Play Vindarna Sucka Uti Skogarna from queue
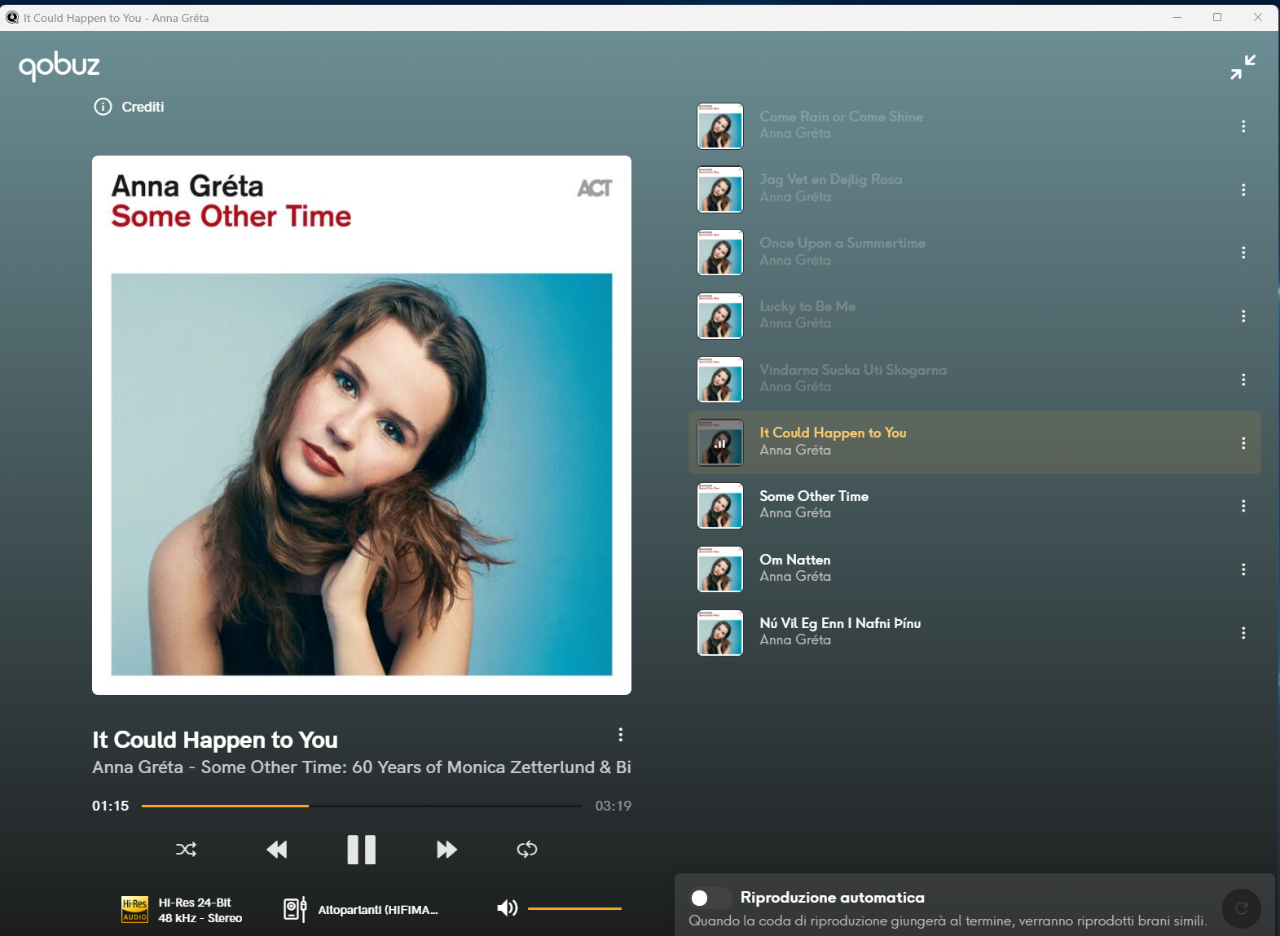The height and width of the screenshot is (936, 1280). pyautogui.click(x=975, y=380)
